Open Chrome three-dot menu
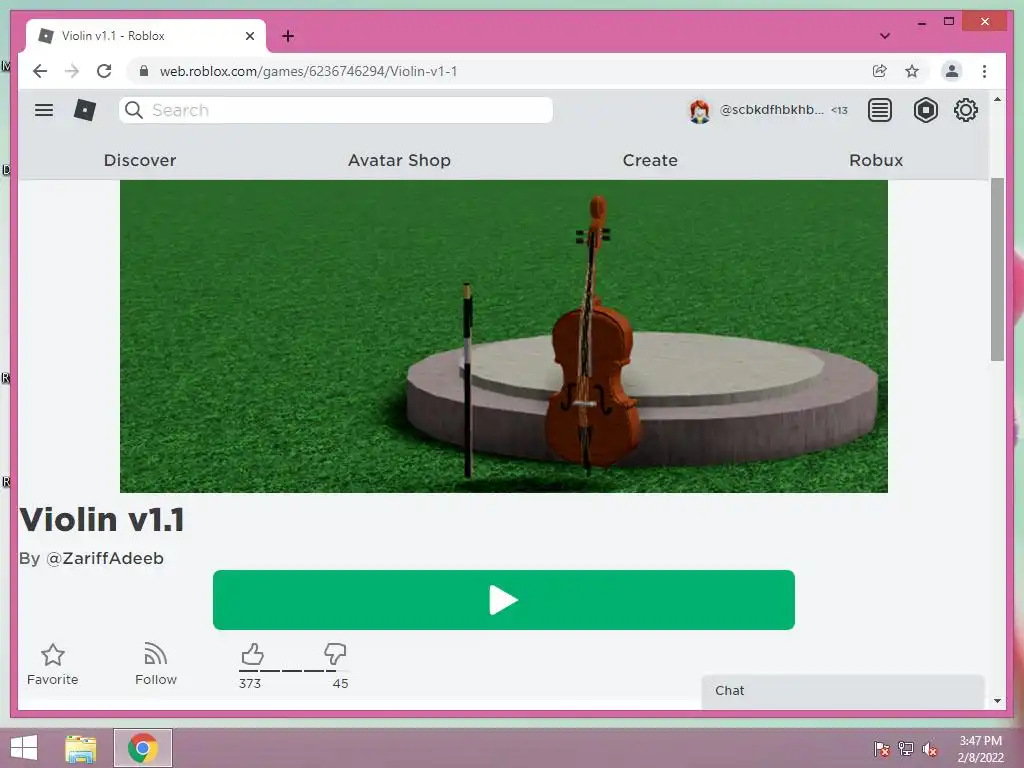This screenshot has width=1024, height=768. 984,71
